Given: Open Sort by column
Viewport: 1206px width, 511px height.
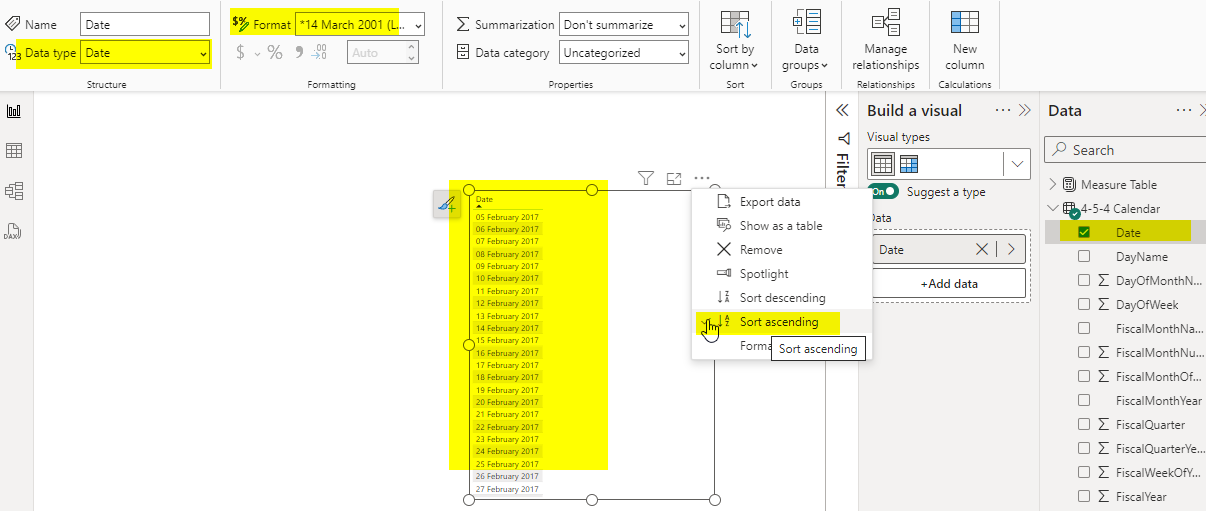Looking at the screenshot, I should pyautogui.click(x=736, y=41).
